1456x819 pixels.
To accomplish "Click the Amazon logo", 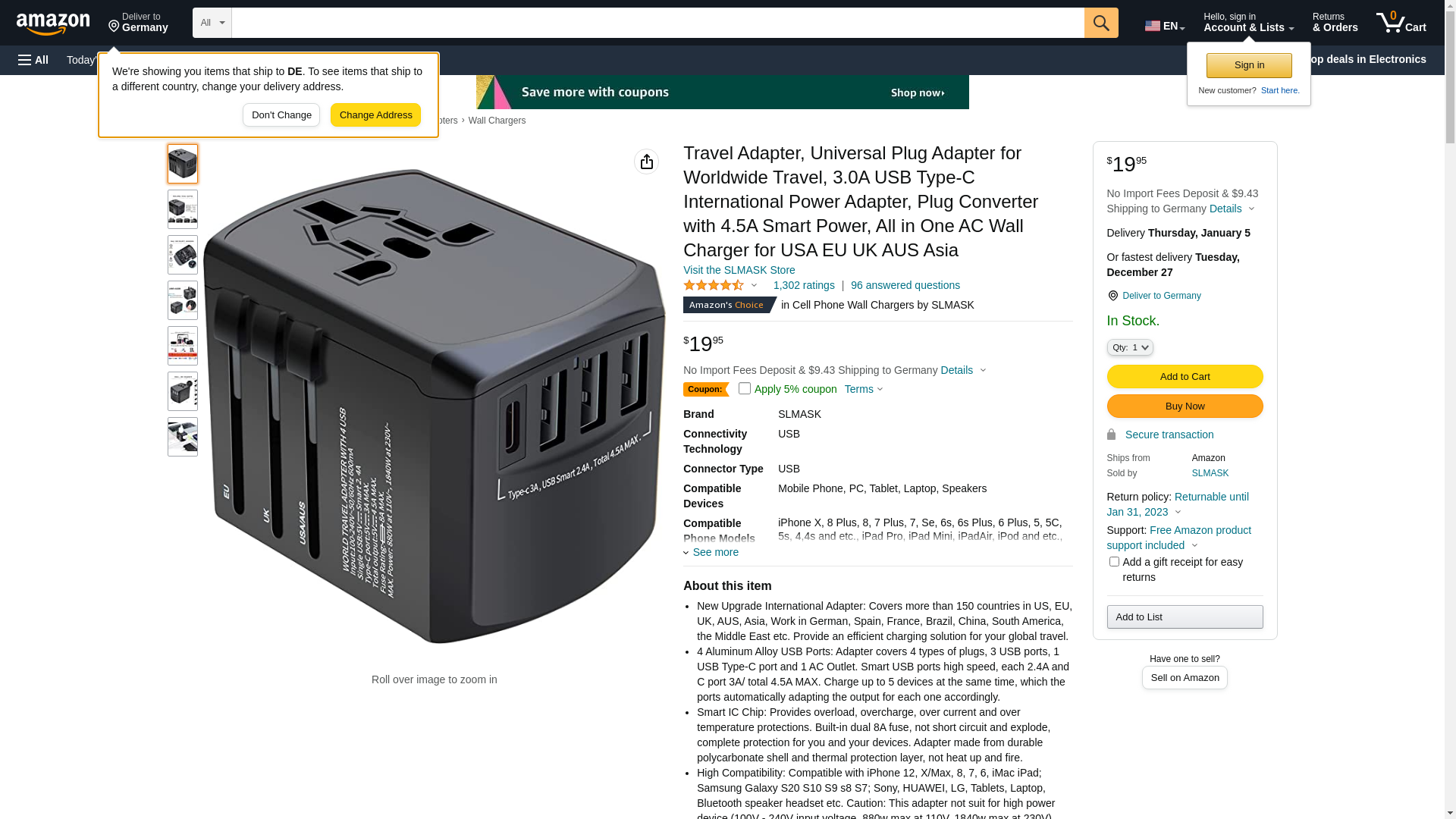I will coord(53,24).
